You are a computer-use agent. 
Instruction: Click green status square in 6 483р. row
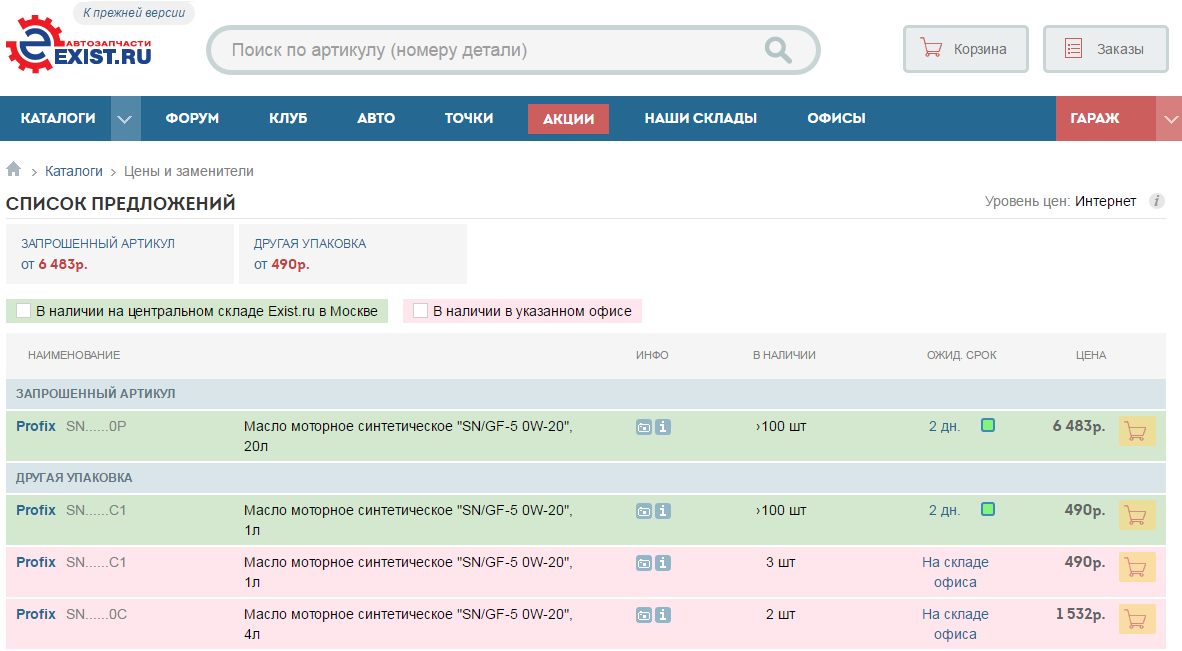pos(988,426)
